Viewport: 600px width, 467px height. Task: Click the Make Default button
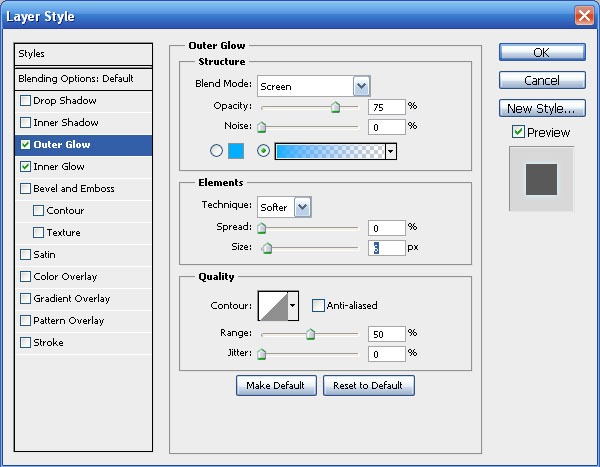[x=276, y=385]
